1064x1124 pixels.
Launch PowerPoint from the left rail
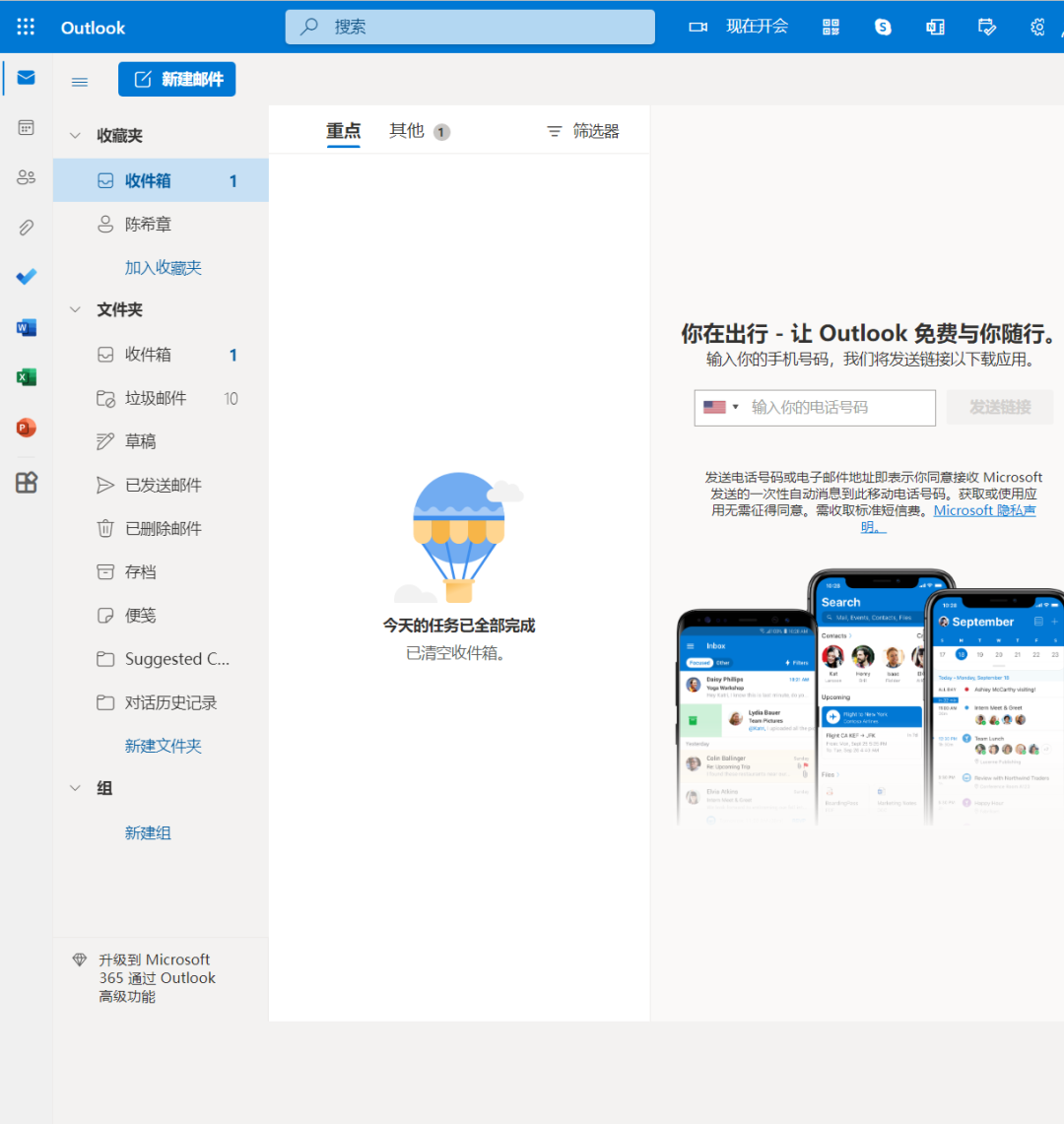[x=27, y=428]
